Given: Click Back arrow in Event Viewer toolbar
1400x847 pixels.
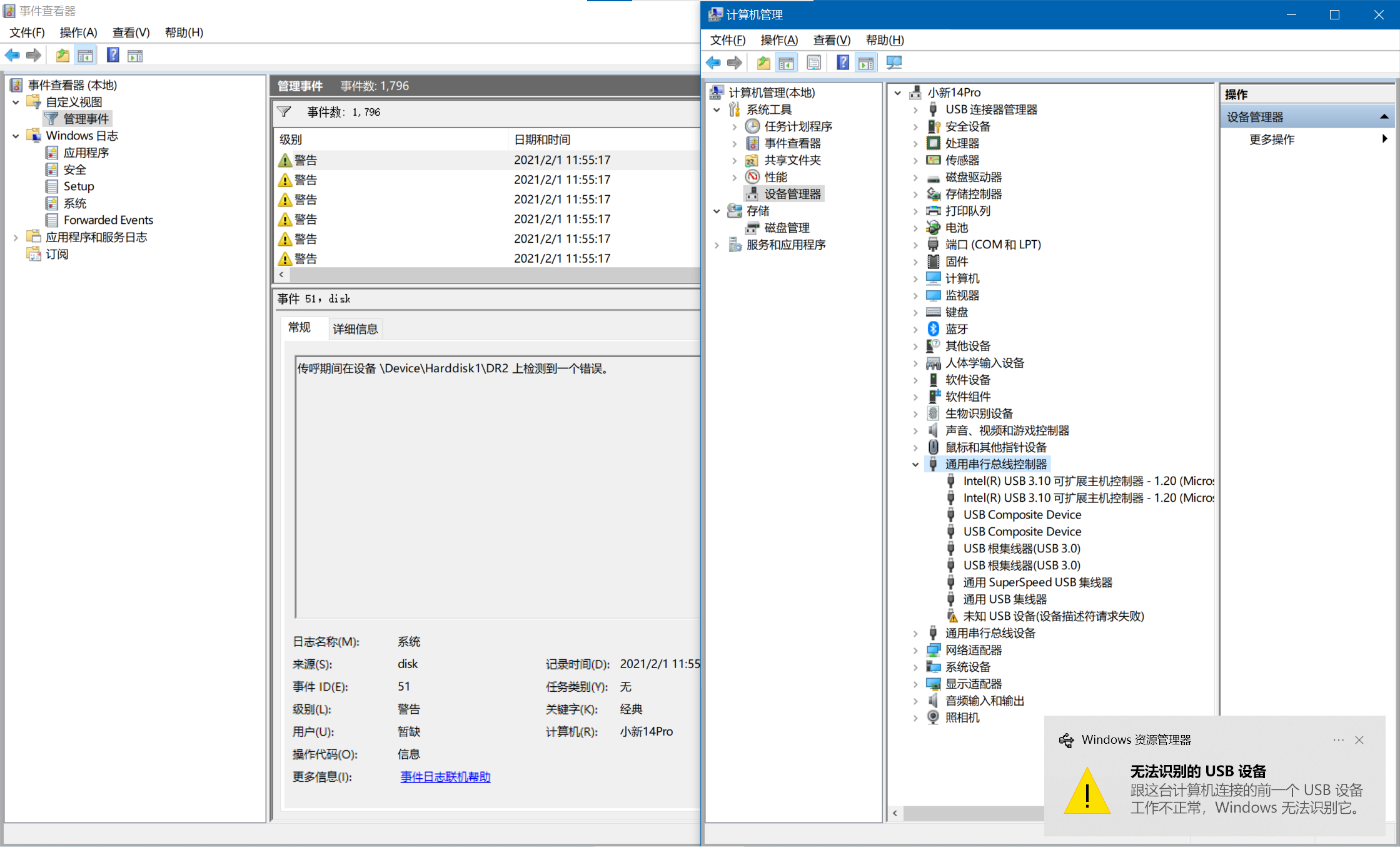Looking at the screenshot, I should click(12, 56).
